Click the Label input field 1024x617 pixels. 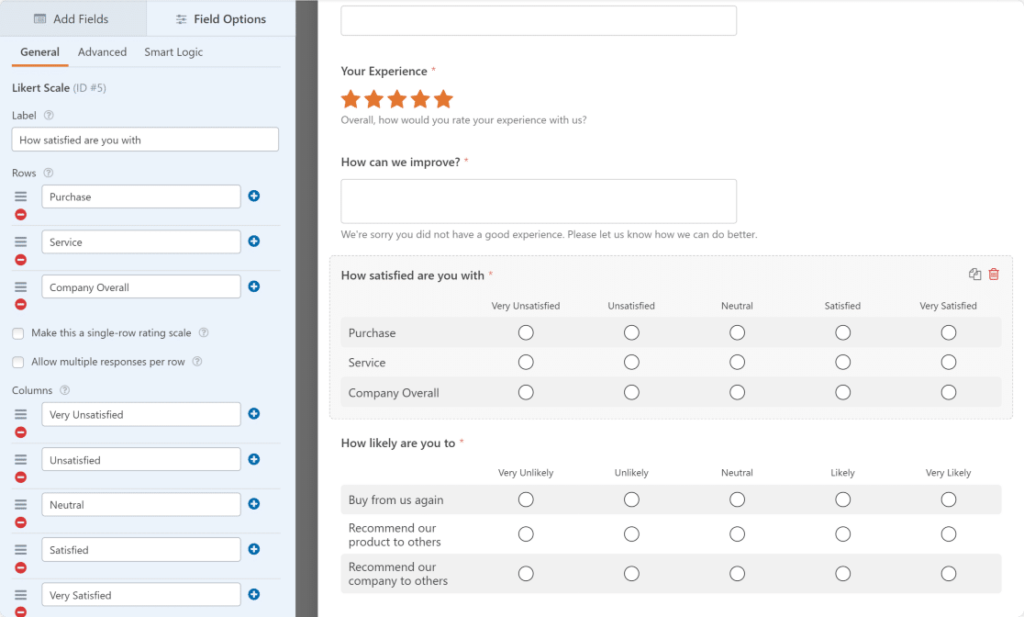click(x=145, y=140)
